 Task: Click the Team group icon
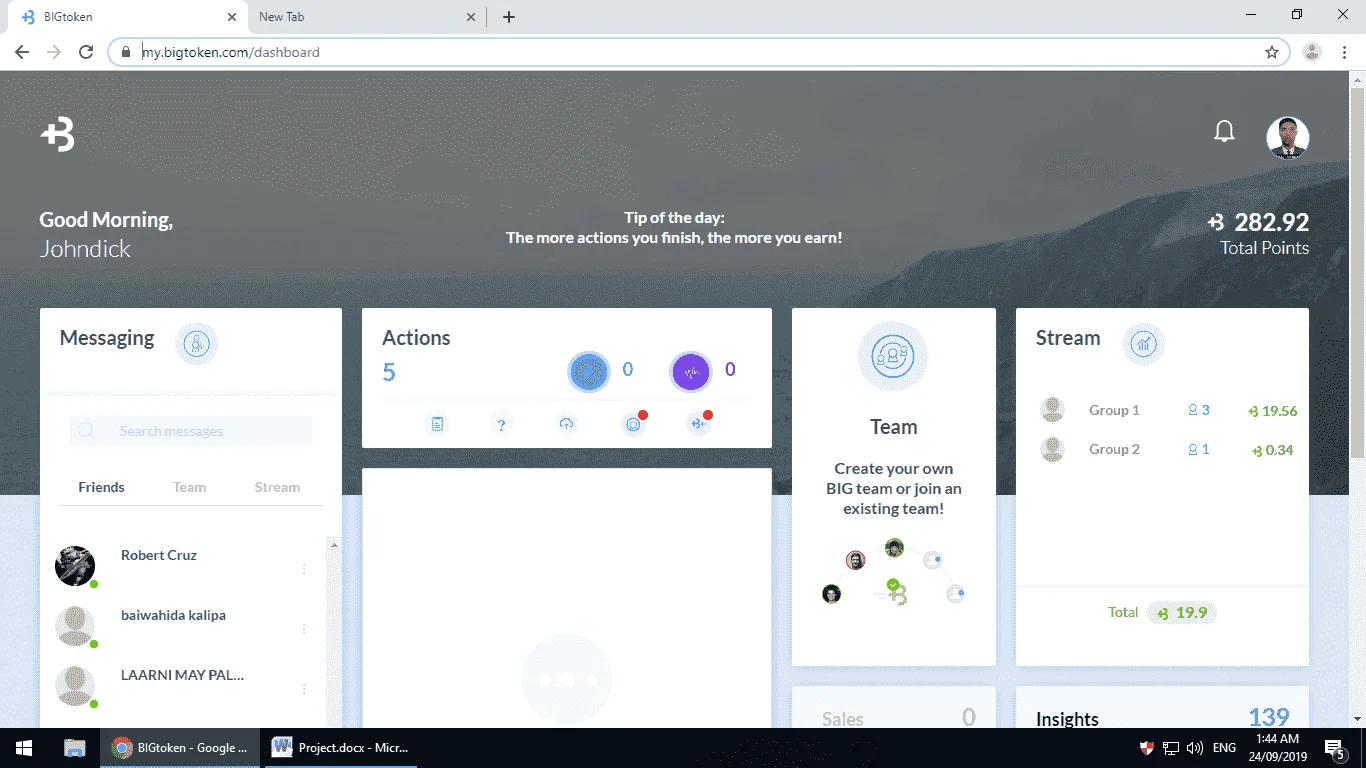[893, 356]
